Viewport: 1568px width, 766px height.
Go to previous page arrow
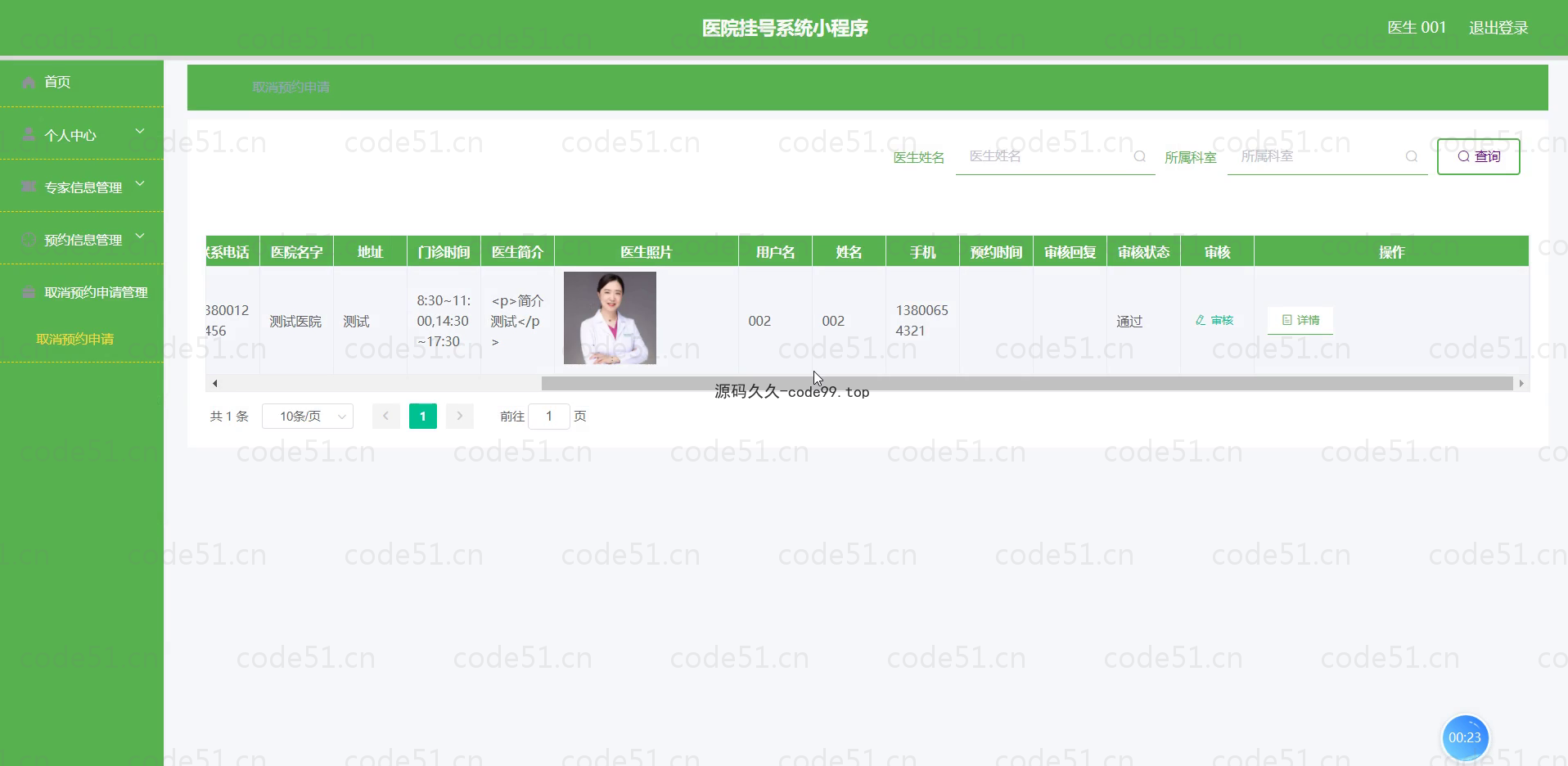385,417
